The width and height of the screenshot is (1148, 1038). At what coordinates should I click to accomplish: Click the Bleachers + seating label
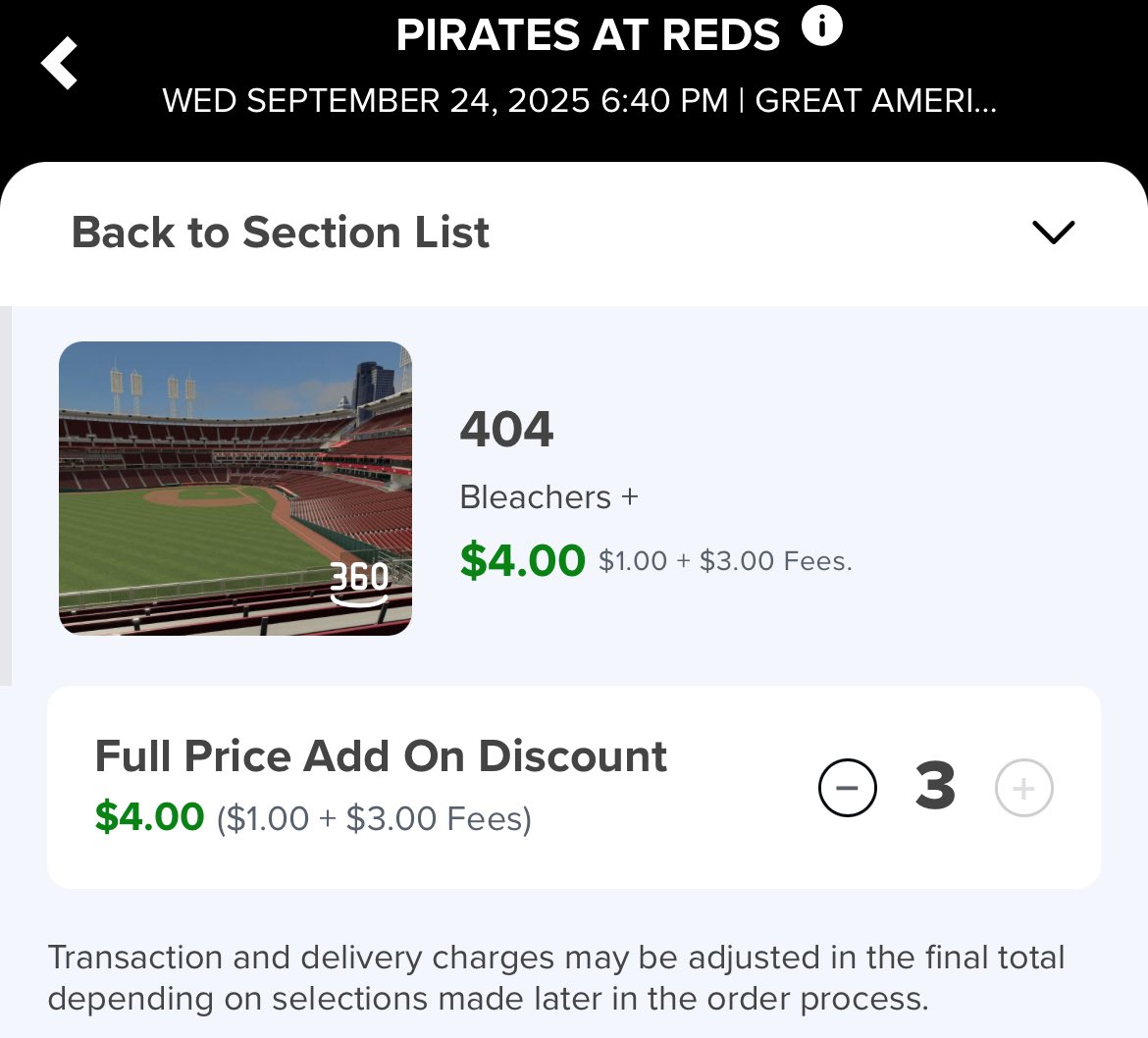pyautogui.click(x=549, y=497)
